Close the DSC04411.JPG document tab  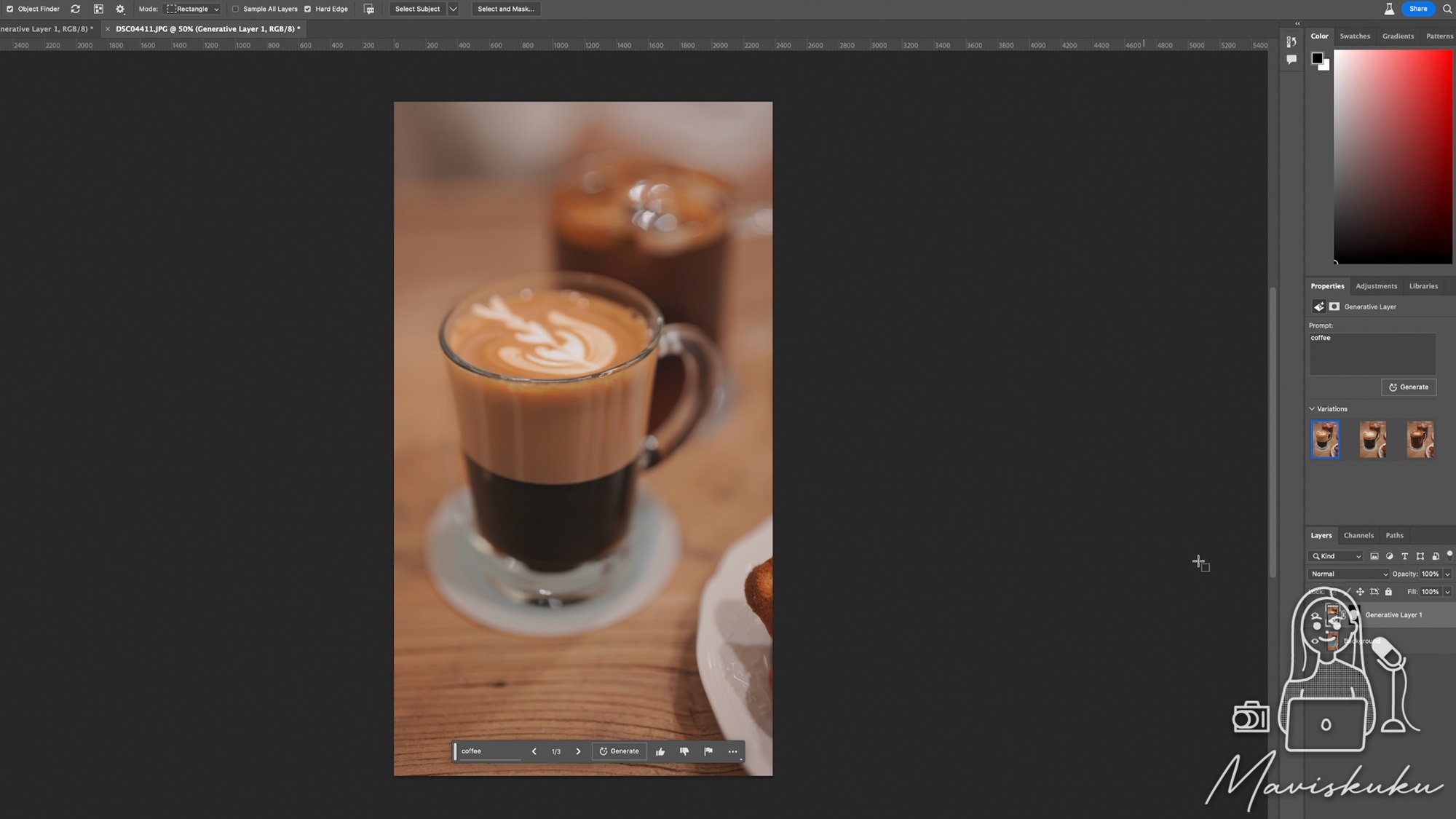pos(107,29)
